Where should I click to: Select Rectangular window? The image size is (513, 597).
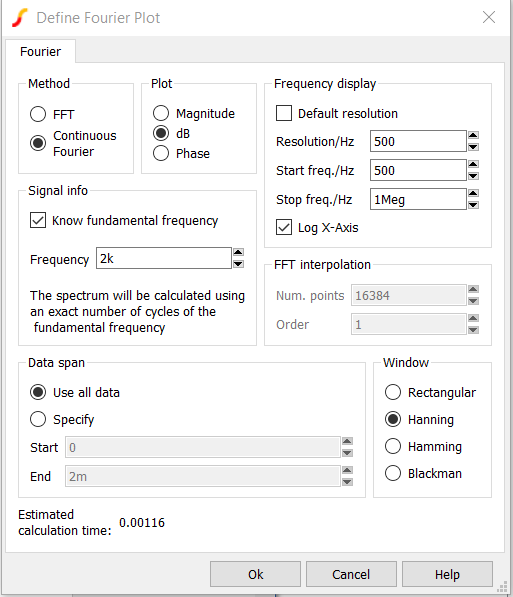coord(393,392)
